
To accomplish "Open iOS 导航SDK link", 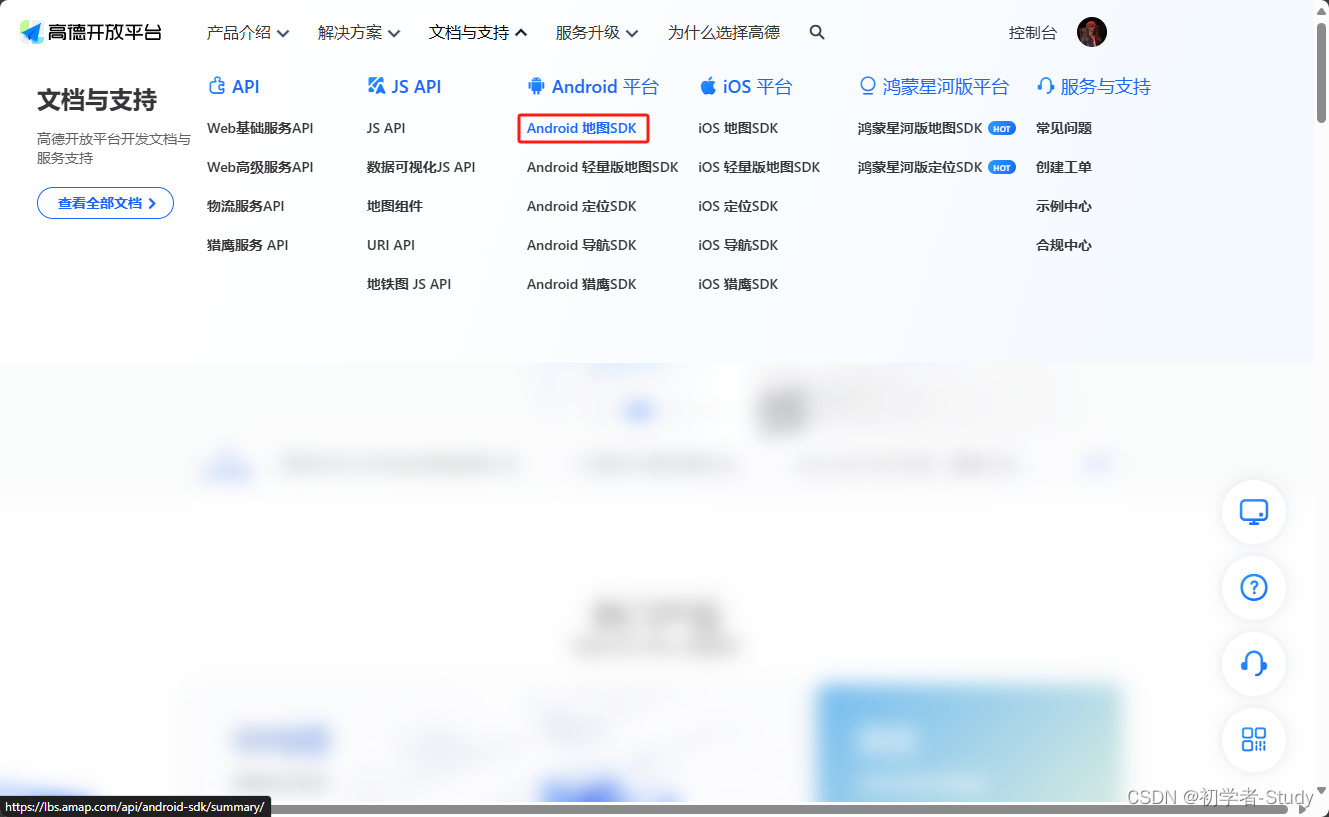I will (738, 245).
